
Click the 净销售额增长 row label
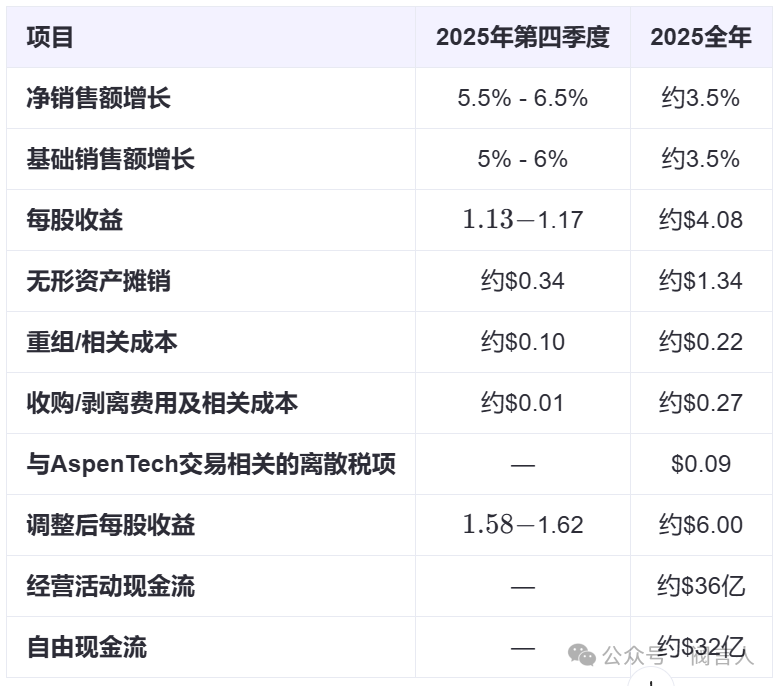pyautogui.click(x=99, y=98)
